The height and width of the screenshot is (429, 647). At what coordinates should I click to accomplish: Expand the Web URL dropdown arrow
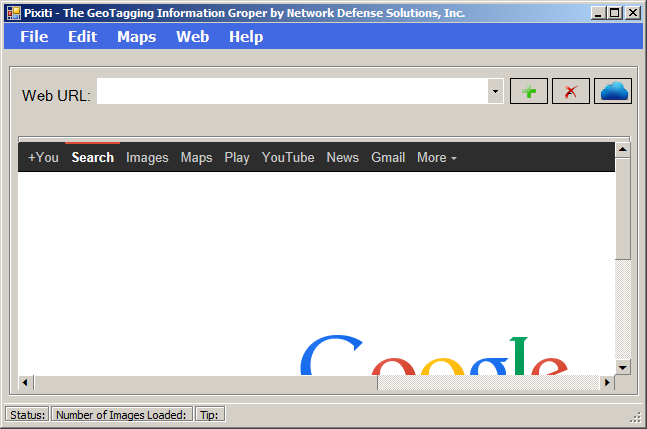[x=495, y=92]
